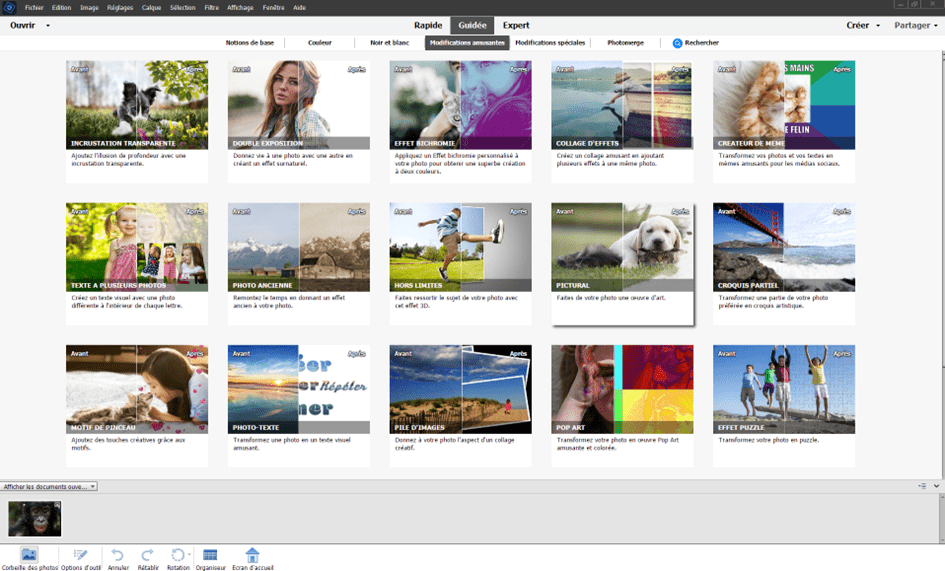This screenshot has width=945, height=571.
Task: Open the Image menu
Action: pyautogui.click(x=89, y=7)
